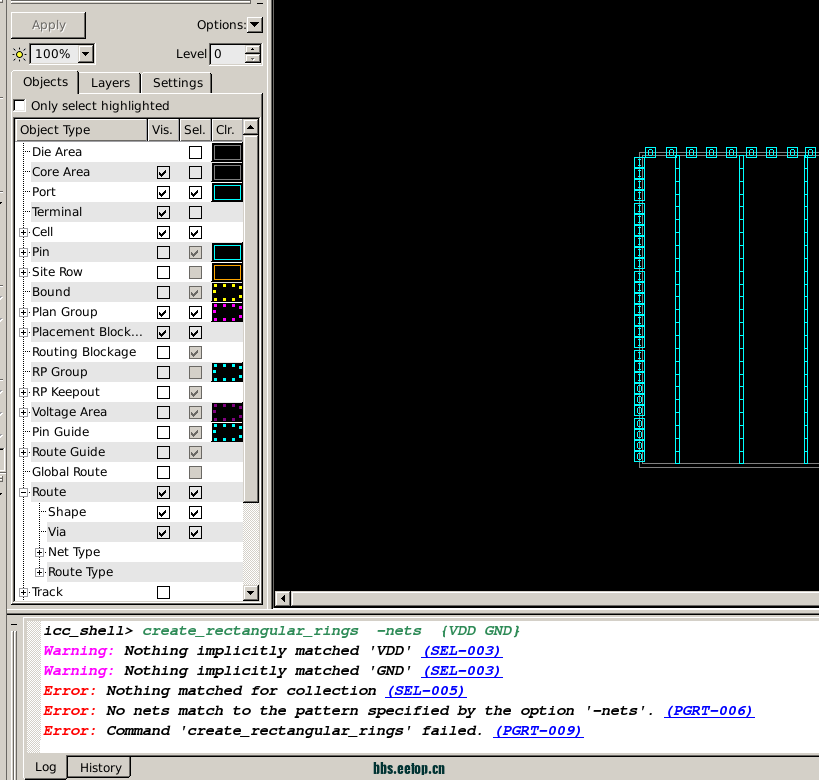This screenshot has width=819, height=780.
Task: Expand the Plan Group node
Action: 24,312
